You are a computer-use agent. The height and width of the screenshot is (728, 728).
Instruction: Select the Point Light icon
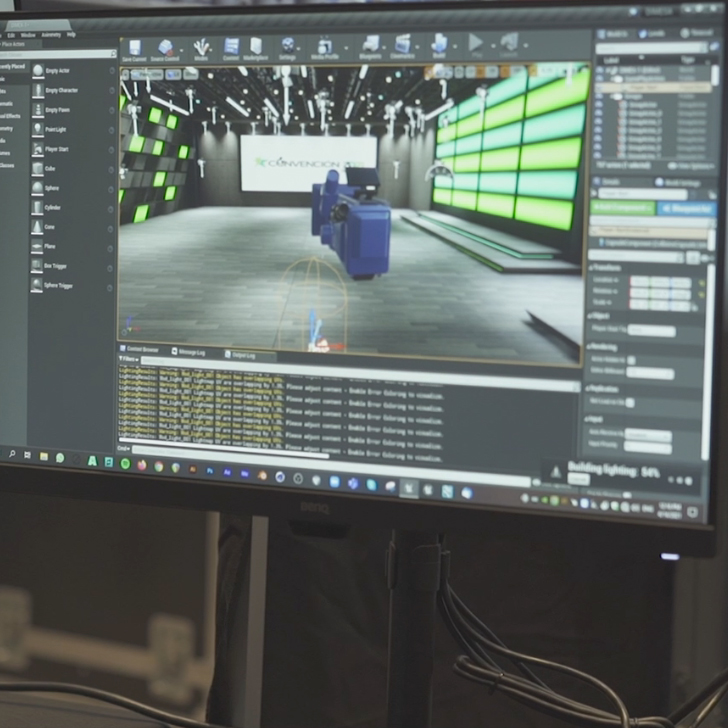coord(38,129)
